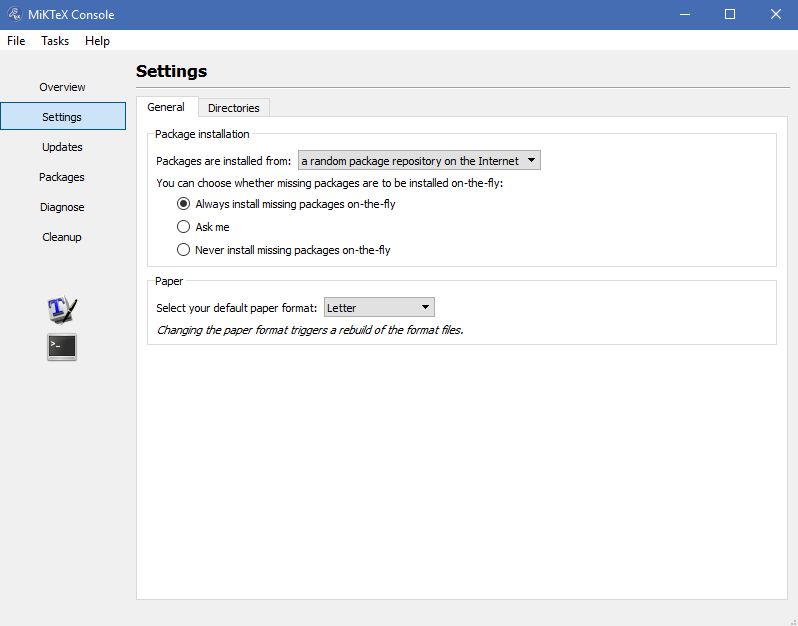
Task: Switch to the General tab
Action: coord(166,107)
